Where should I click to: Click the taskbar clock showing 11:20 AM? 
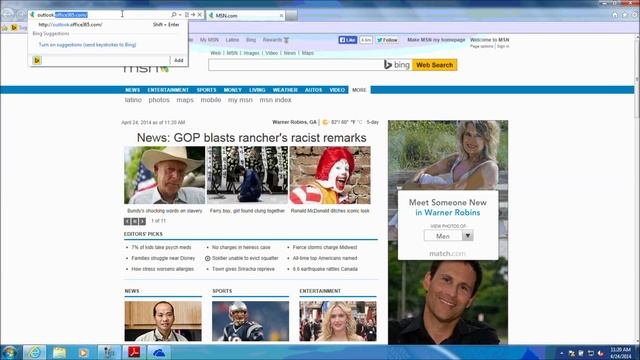click(621, 353)
